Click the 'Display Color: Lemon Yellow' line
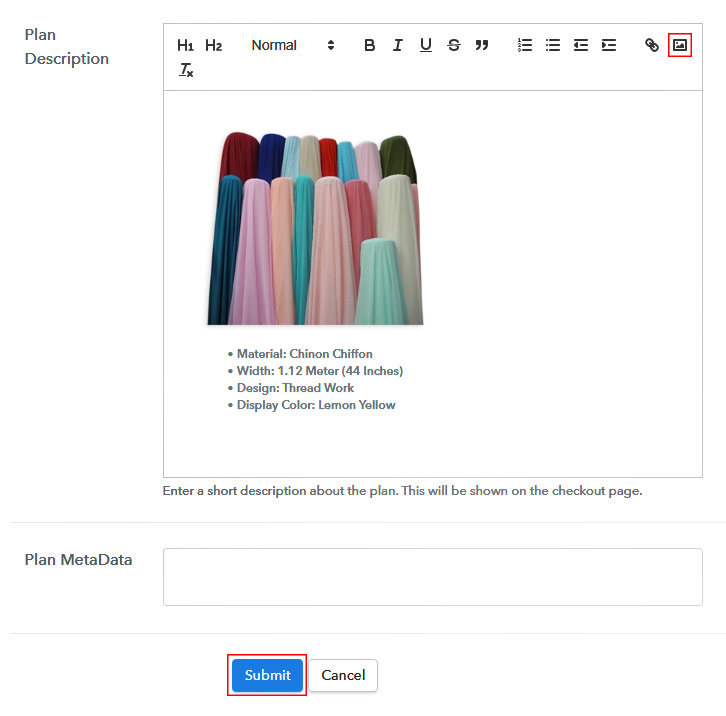Viewport: 726px width, 716px height. (x=316, y=405)
